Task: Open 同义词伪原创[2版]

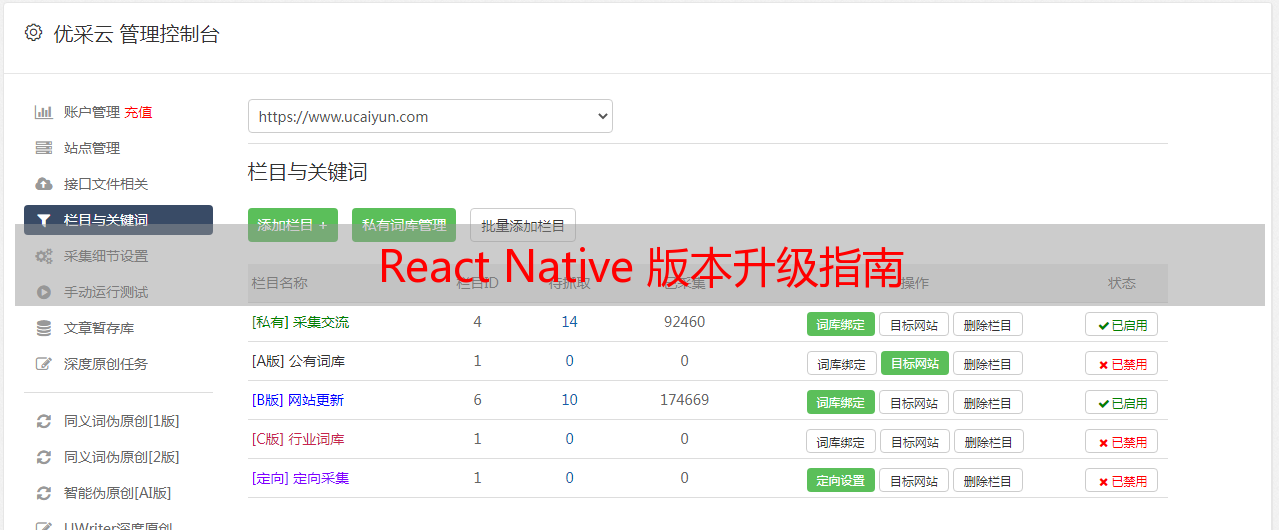Action: tap(122, 457)
